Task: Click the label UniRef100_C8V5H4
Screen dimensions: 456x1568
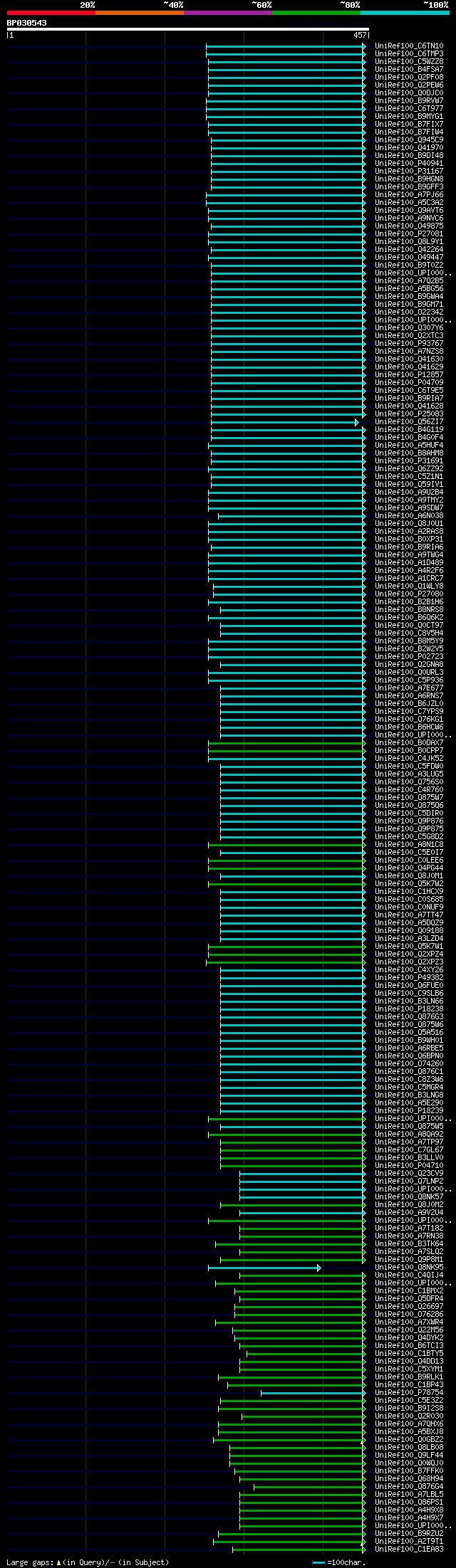Action: [409, 633]
